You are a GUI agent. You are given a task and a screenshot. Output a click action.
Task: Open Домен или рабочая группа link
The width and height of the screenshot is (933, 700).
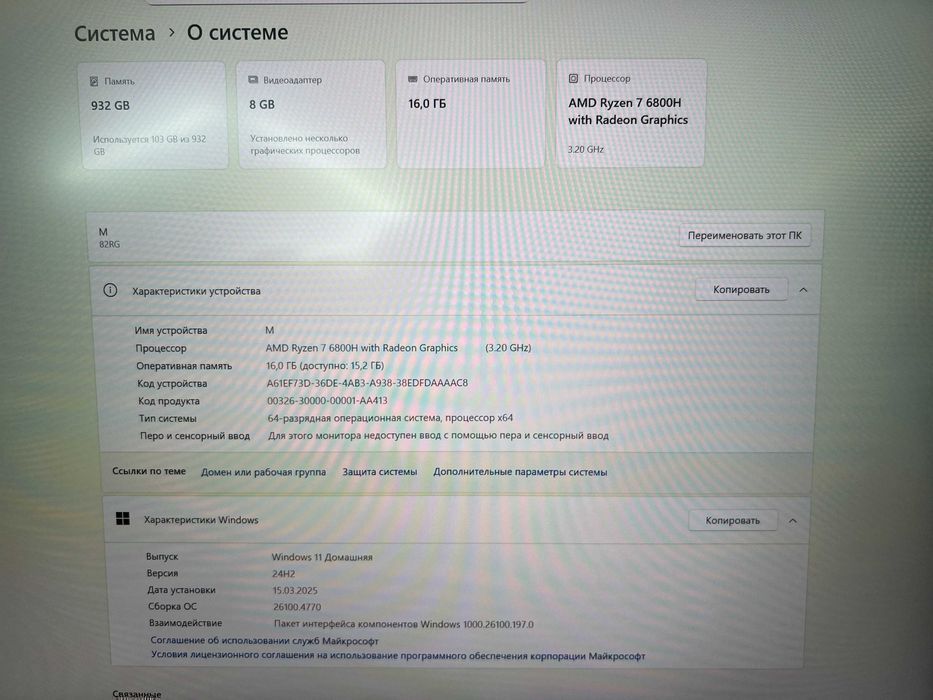tap(263, 472)
